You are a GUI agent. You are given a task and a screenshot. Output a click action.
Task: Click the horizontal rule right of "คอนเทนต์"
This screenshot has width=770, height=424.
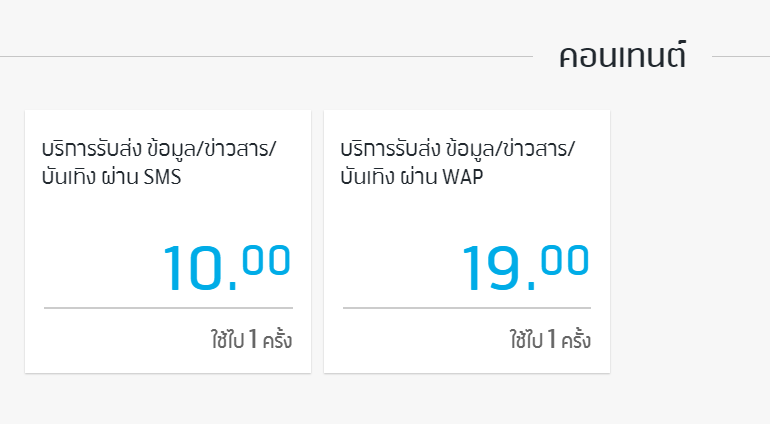point(740,57)
